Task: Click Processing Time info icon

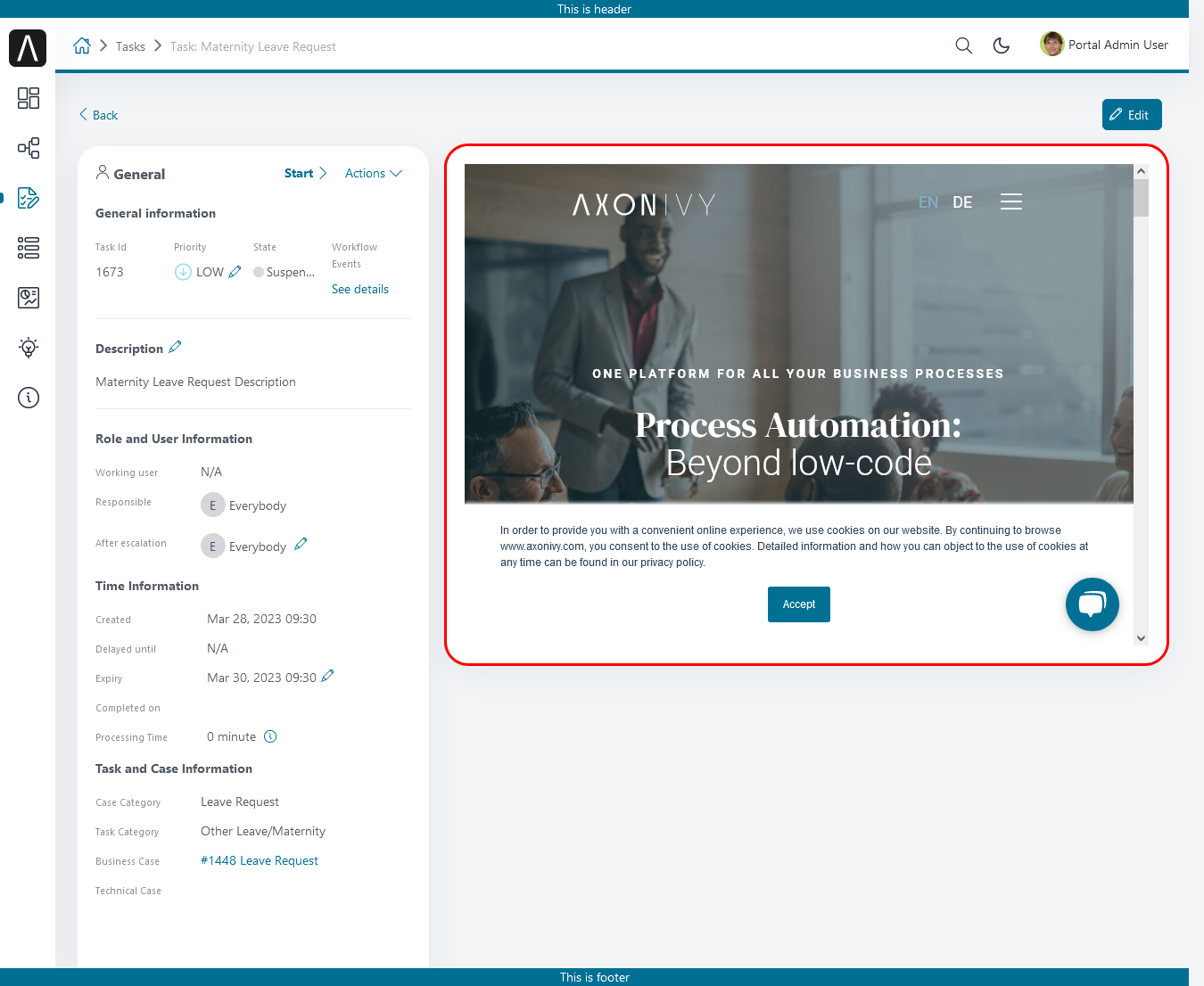Action: coord(270,736)
